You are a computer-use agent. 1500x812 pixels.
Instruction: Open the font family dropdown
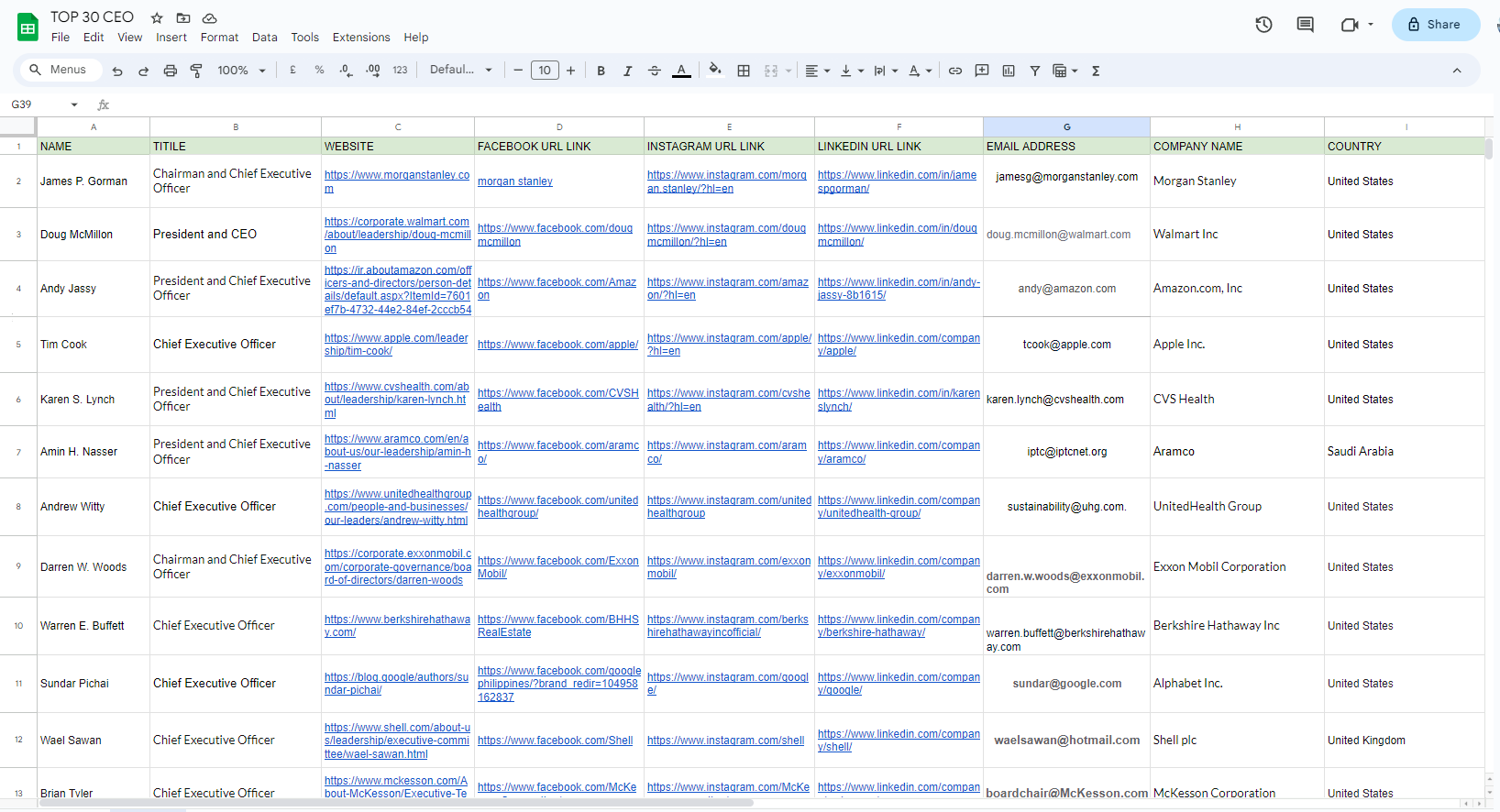pos(461,70)
